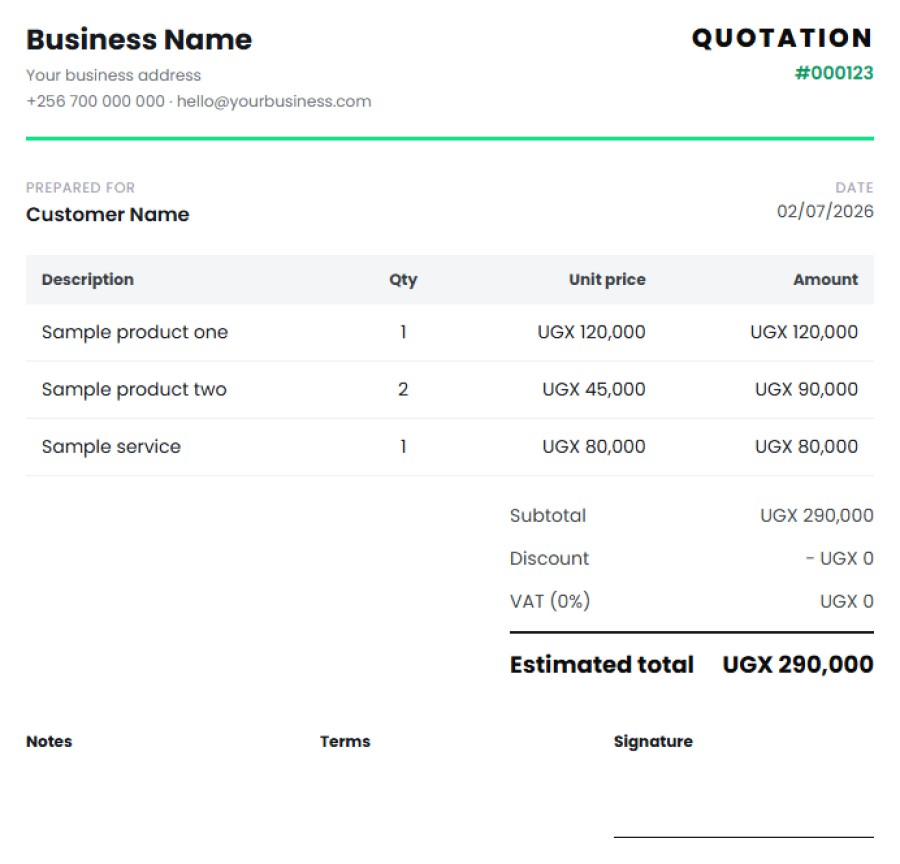Viewport: 900px width, 864px height.
Task: Click quantity 2 for Sample product two
Action: pos(403,390)
